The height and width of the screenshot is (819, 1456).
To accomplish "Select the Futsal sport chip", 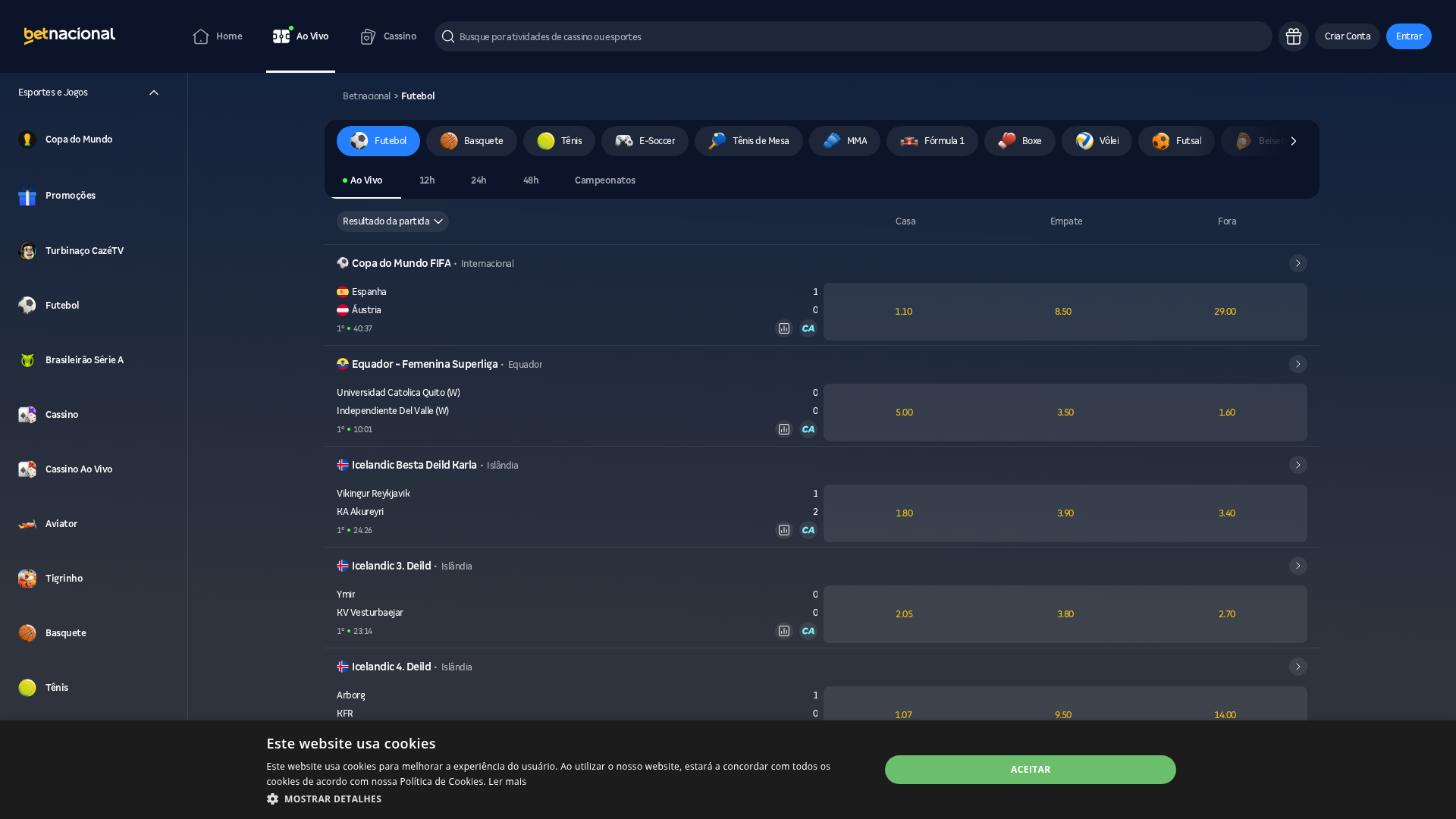I will click(1176, 141).
